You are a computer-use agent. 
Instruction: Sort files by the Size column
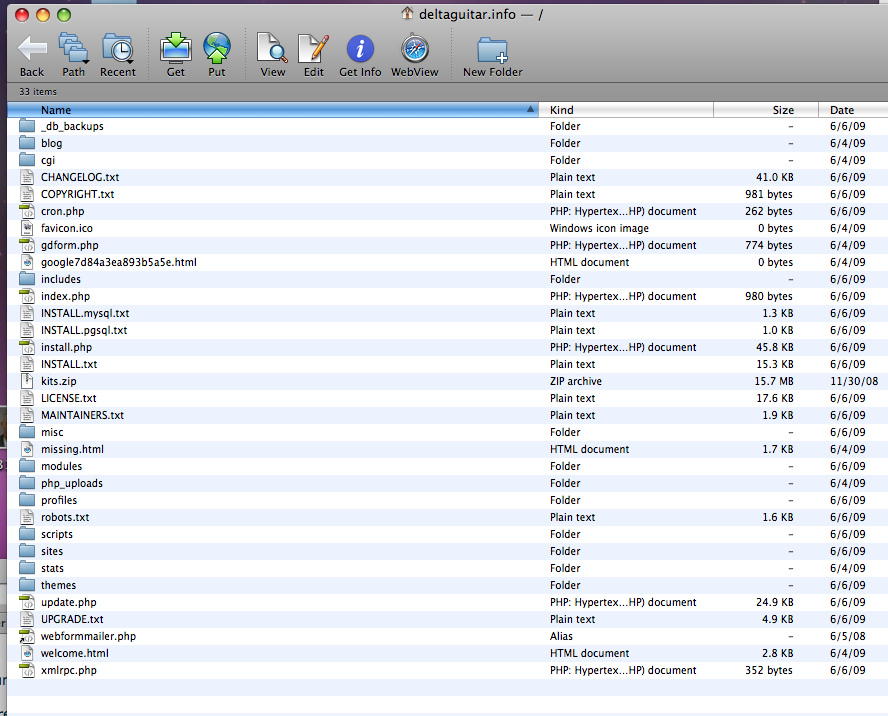766,110
